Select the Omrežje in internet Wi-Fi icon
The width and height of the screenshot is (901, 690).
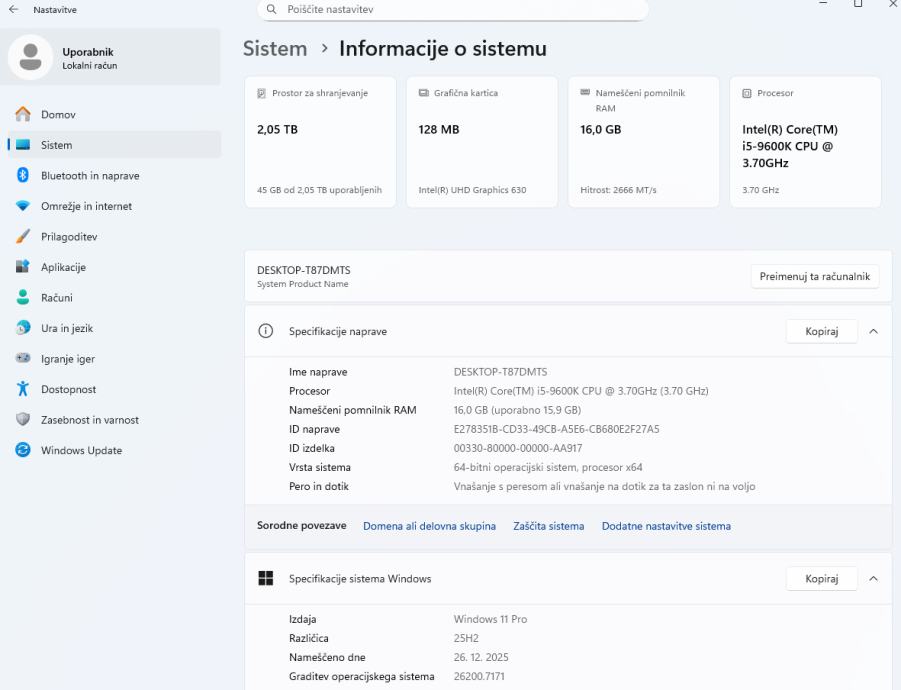pos(23,206)
